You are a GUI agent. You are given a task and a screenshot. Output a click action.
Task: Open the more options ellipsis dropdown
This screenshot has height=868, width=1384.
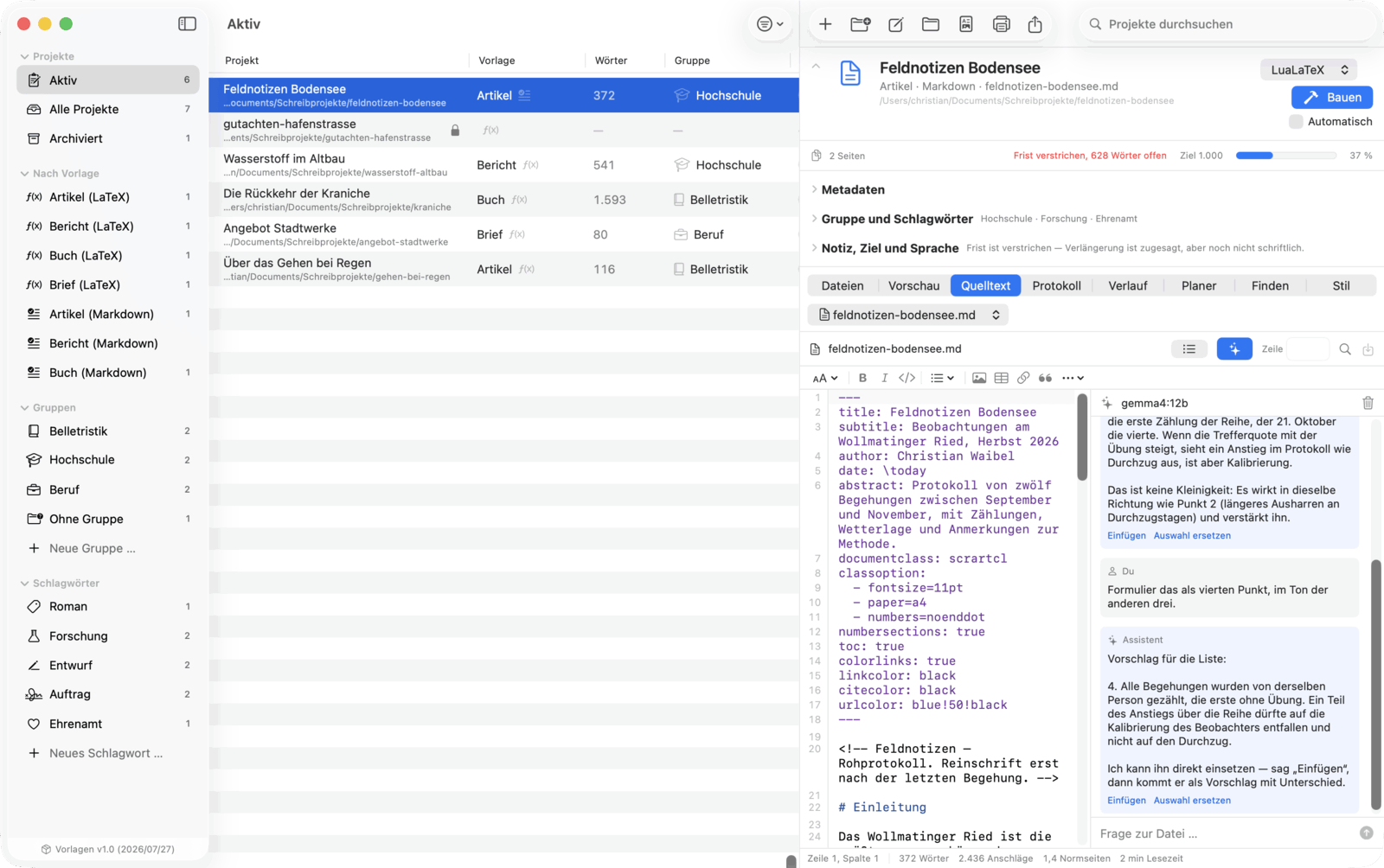click(x=1073, y=378)
